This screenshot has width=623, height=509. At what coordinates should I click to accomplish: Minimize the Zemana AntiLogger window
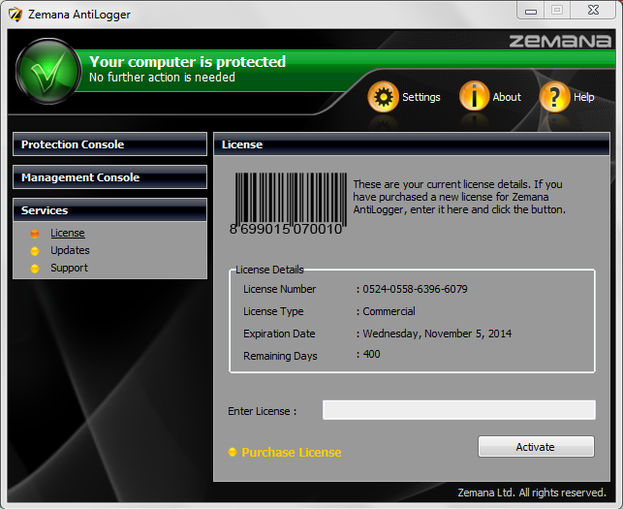pyautogui.click(x=531, y=11)
